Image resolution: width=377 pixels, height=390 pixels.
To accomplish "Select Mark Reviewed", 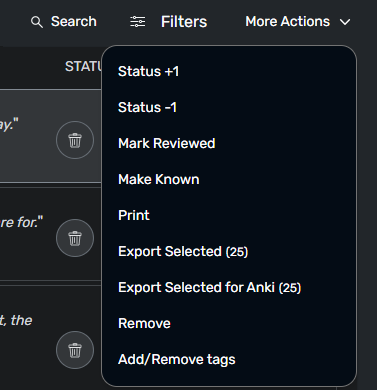I will (167, 143).
